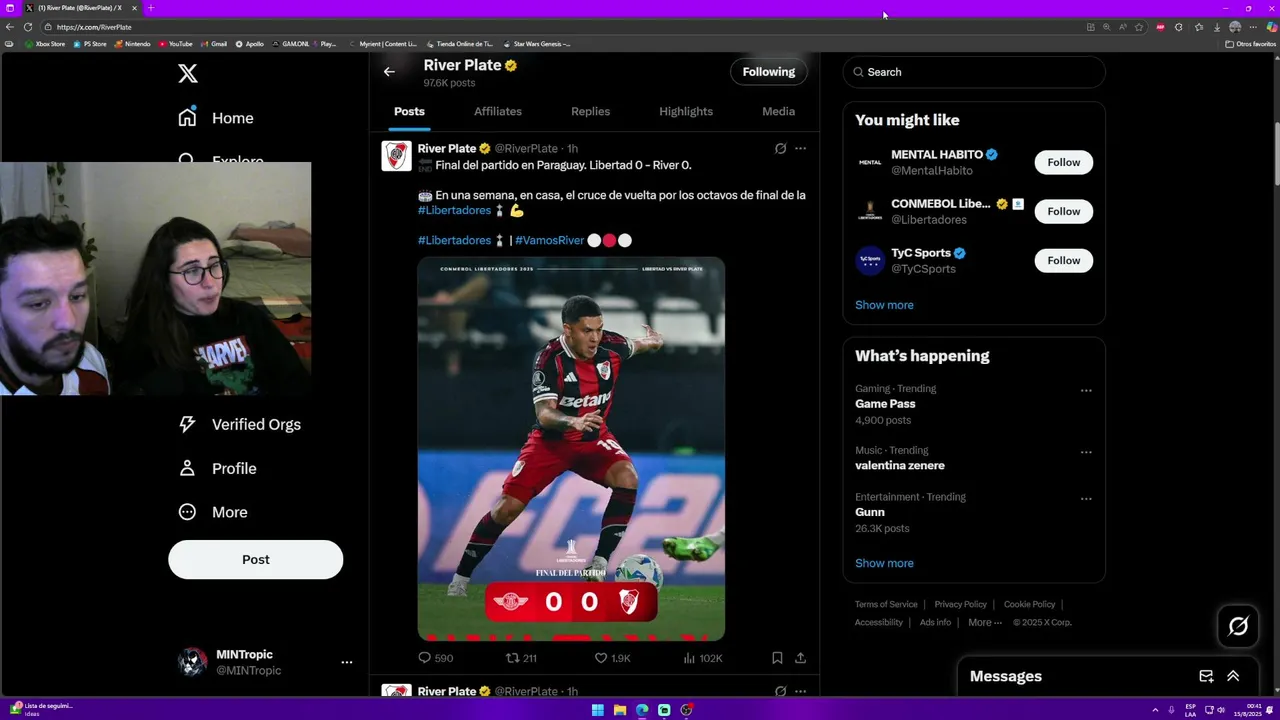Show more under What's happening

(884, 563)
